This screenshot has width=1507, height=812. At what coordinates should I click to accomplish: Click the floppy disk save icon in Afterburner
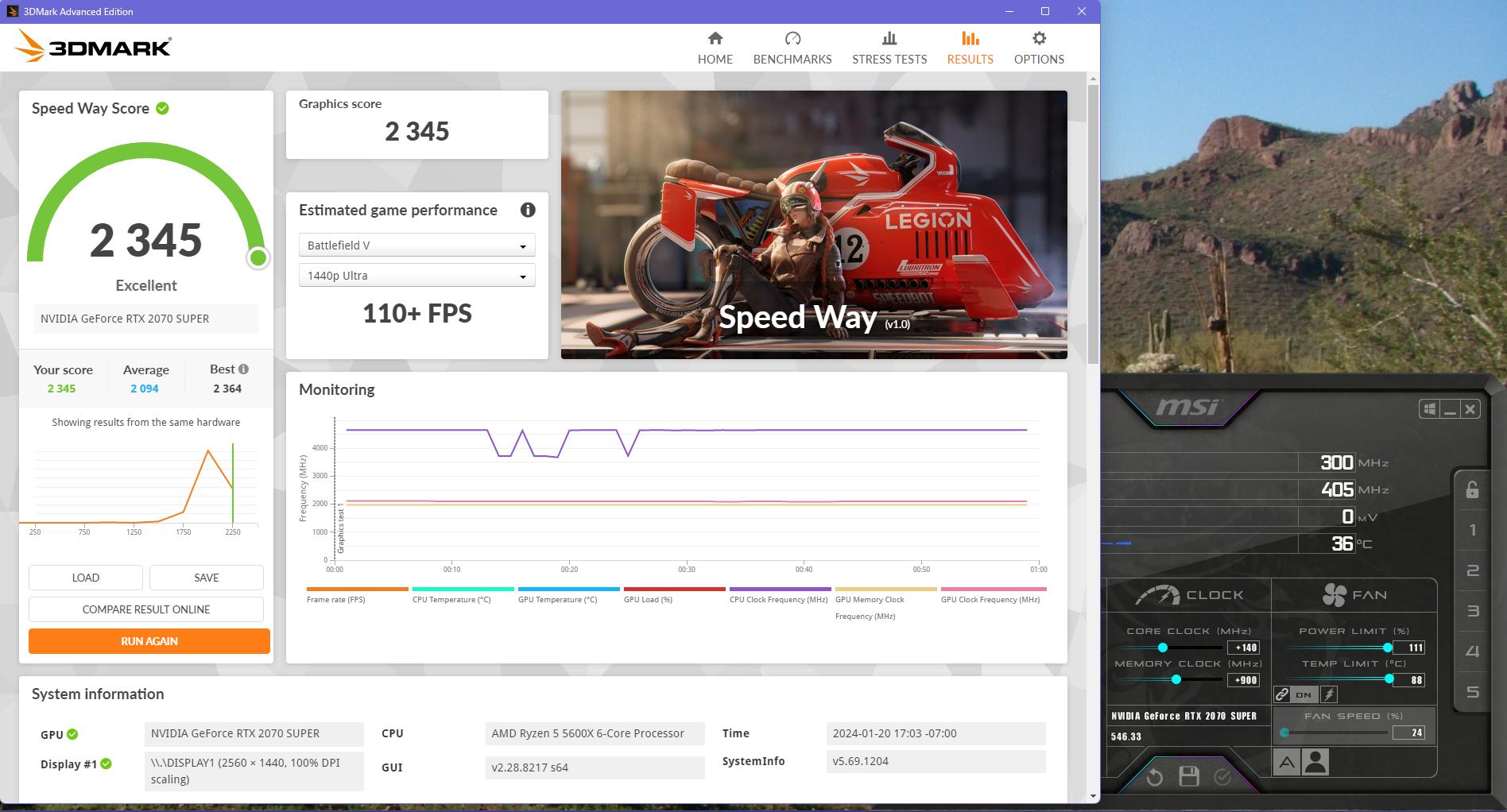point(1189,776)
